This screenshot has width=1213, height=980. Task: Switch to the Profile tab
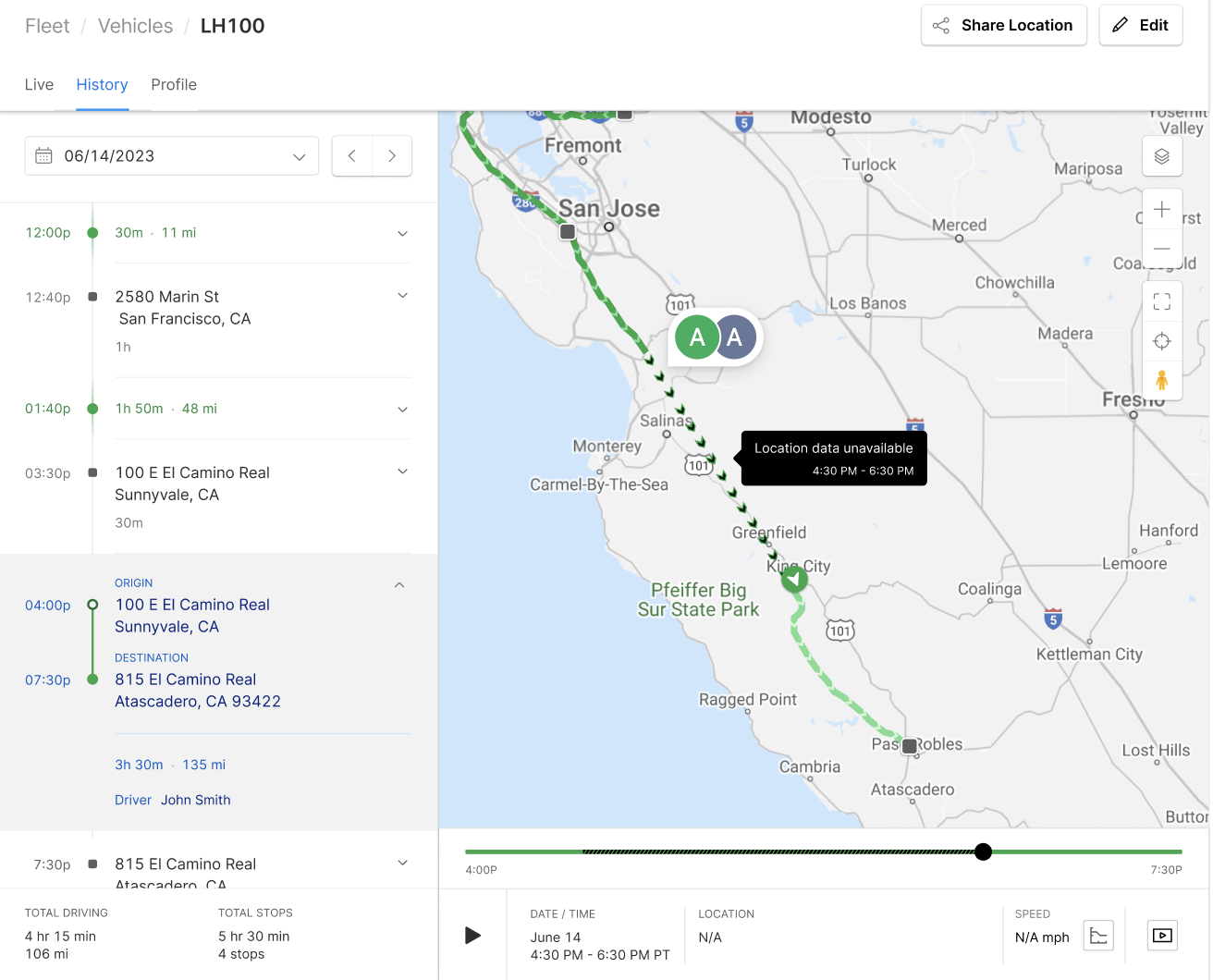click(174, 85)
